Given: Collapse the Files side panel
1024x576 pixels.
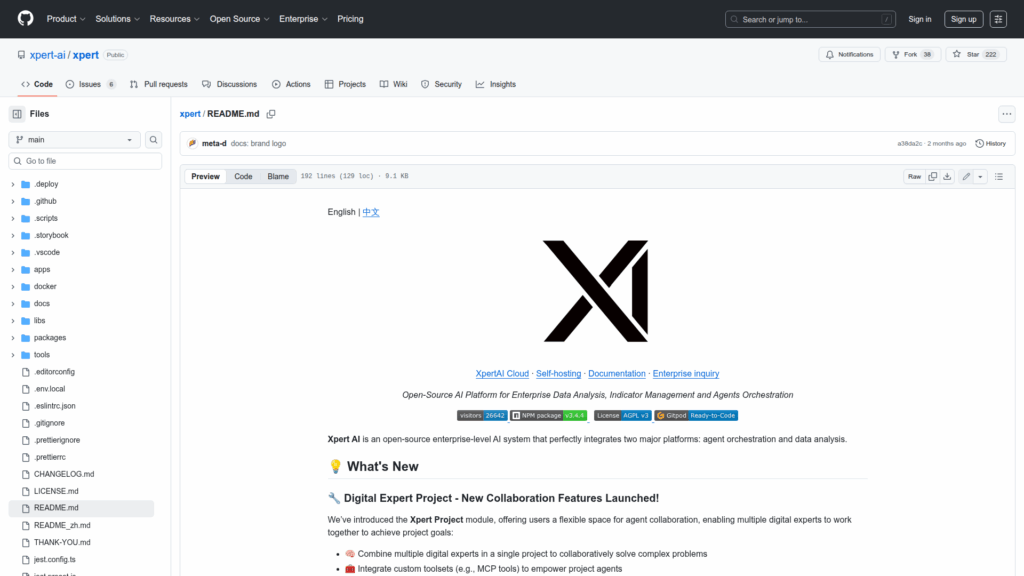Looking at the screenshot, I should (17, 114).
